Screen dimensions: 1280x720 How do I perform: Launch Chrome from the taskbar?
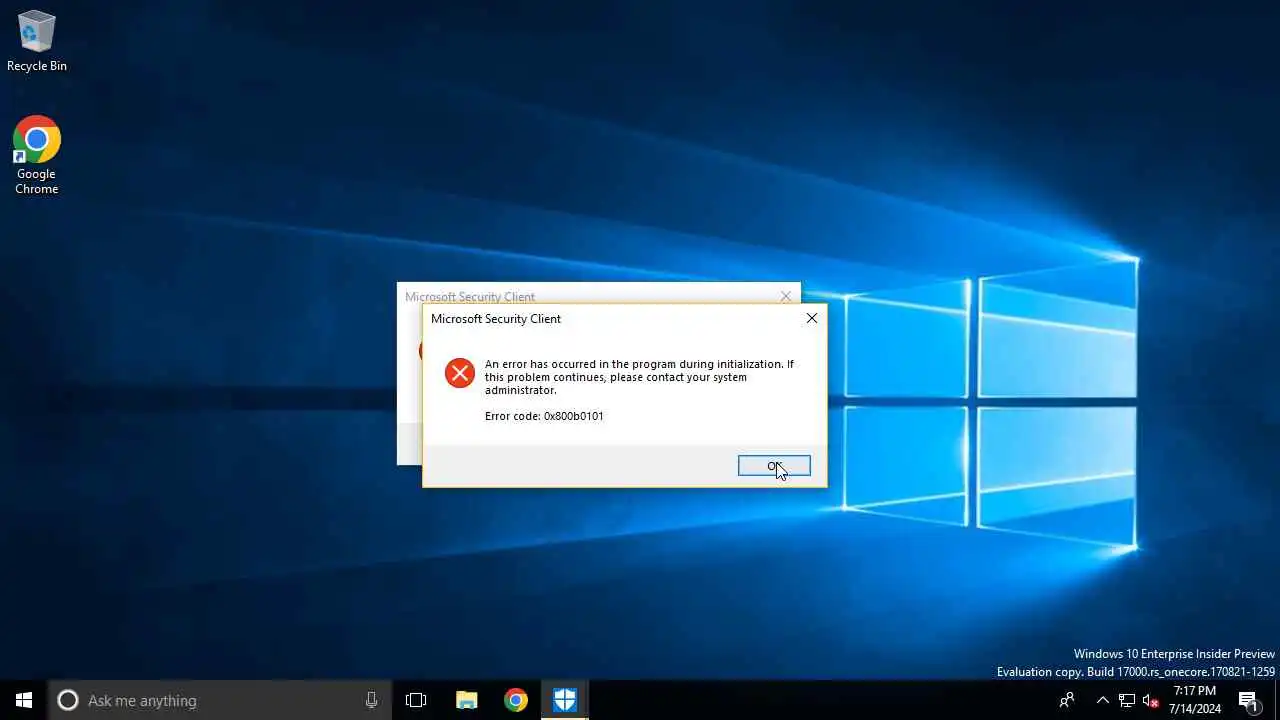[x=516, y=700]
